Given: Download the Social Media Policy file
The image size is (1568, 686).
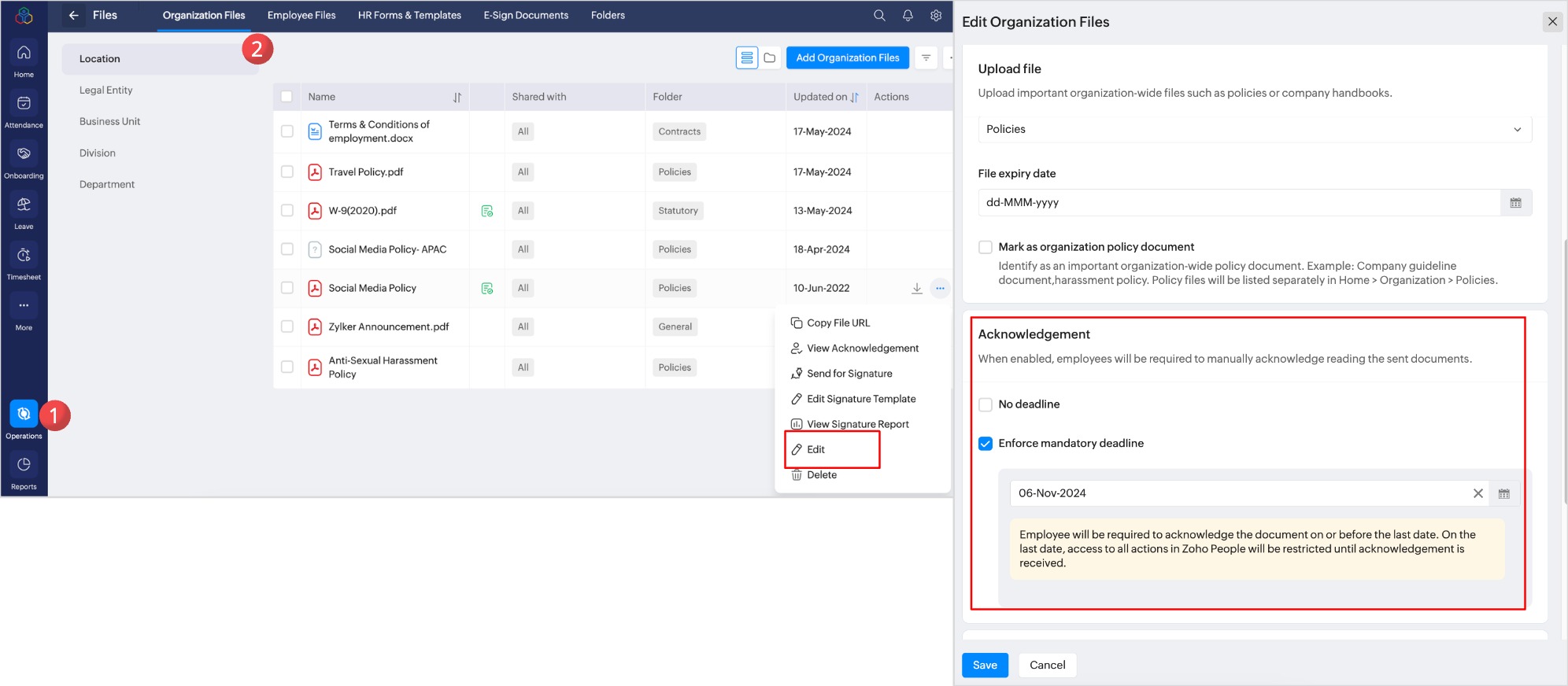Looking at the screenshot, I should coord(917,289).
